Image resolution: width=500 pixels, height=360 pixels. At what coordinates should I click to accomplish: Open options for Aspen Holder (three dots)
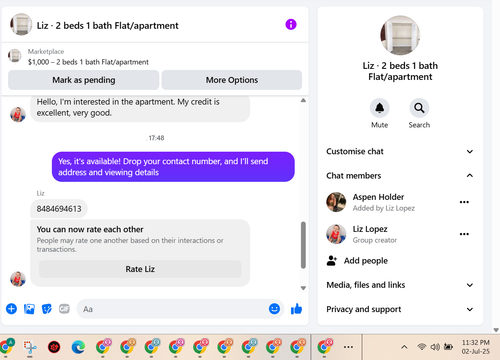point(464,202)
